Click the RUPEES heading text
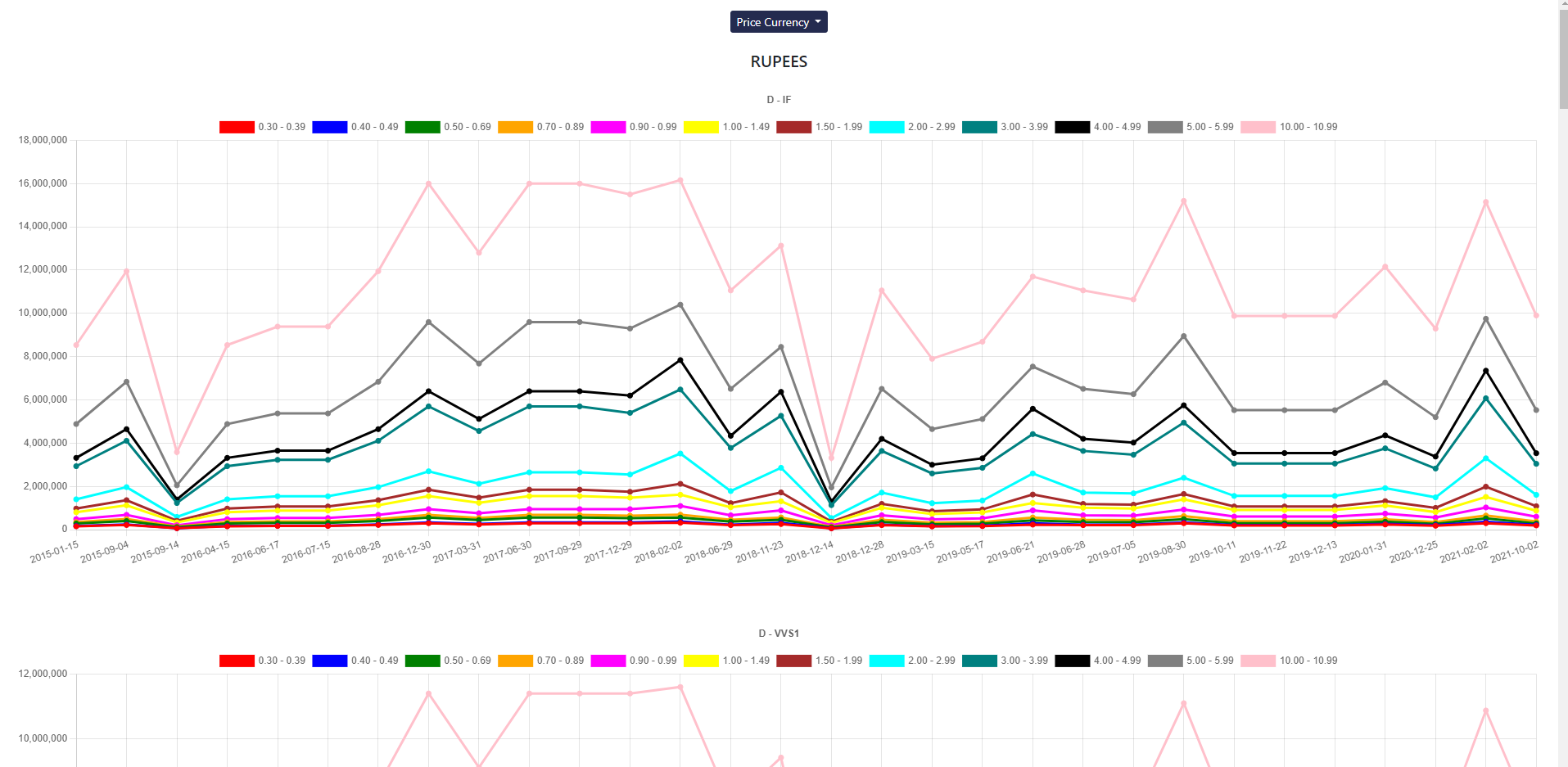Viewport: 1568px width, 767px height. click(779, 62)
